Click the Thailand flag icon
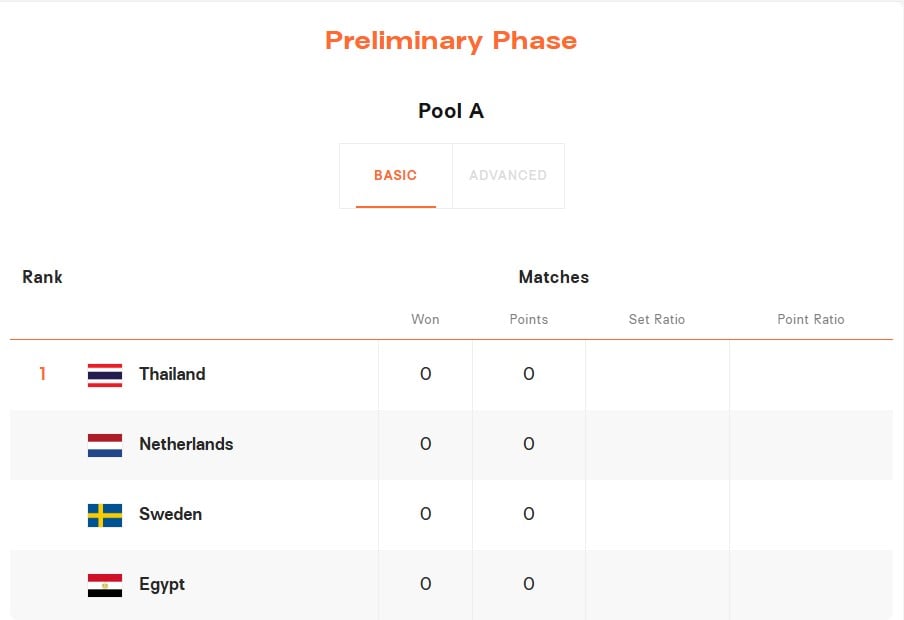904x620 pixels. coord(105,375)
